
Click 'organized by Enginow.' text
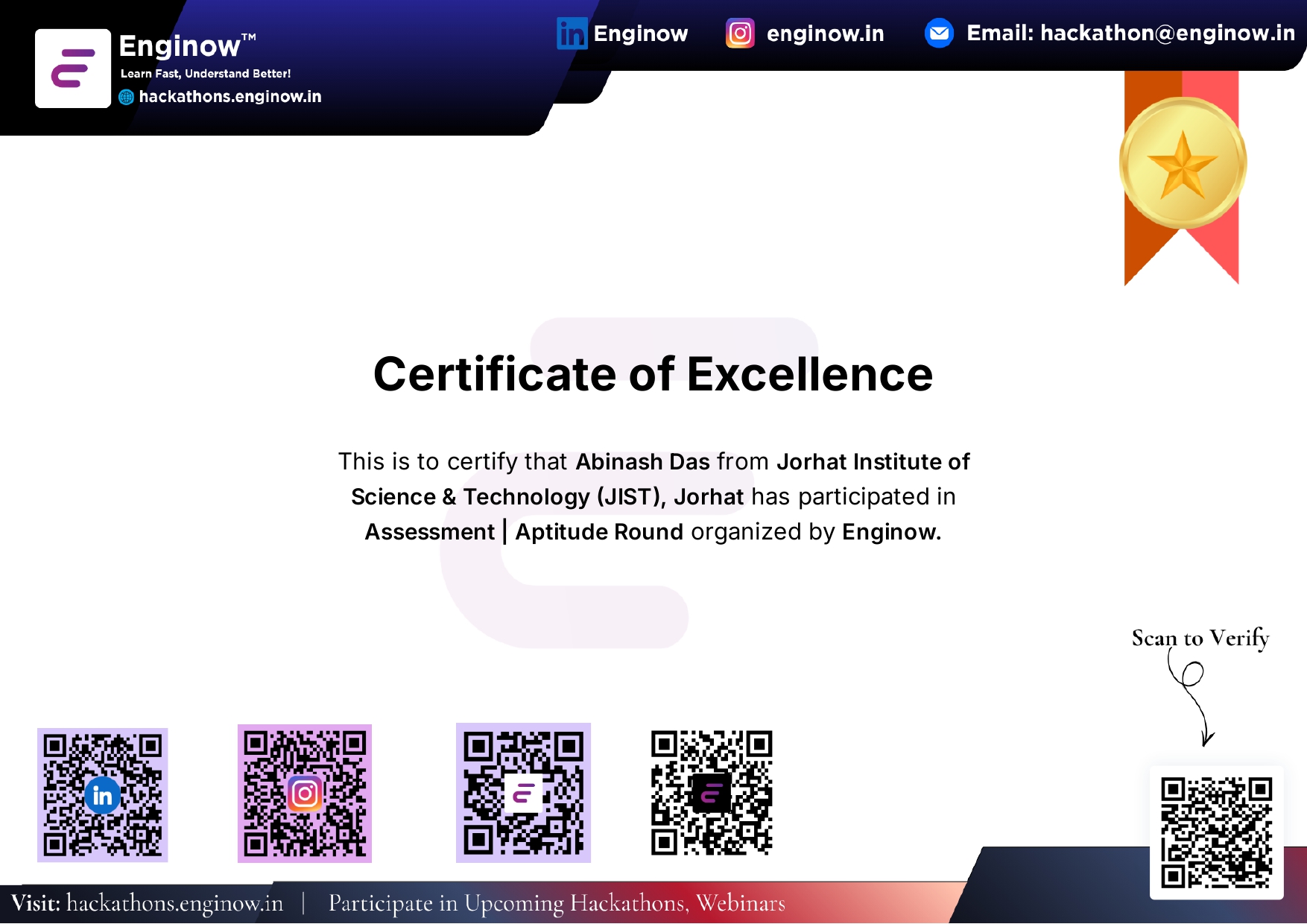[x=816, y=532]
